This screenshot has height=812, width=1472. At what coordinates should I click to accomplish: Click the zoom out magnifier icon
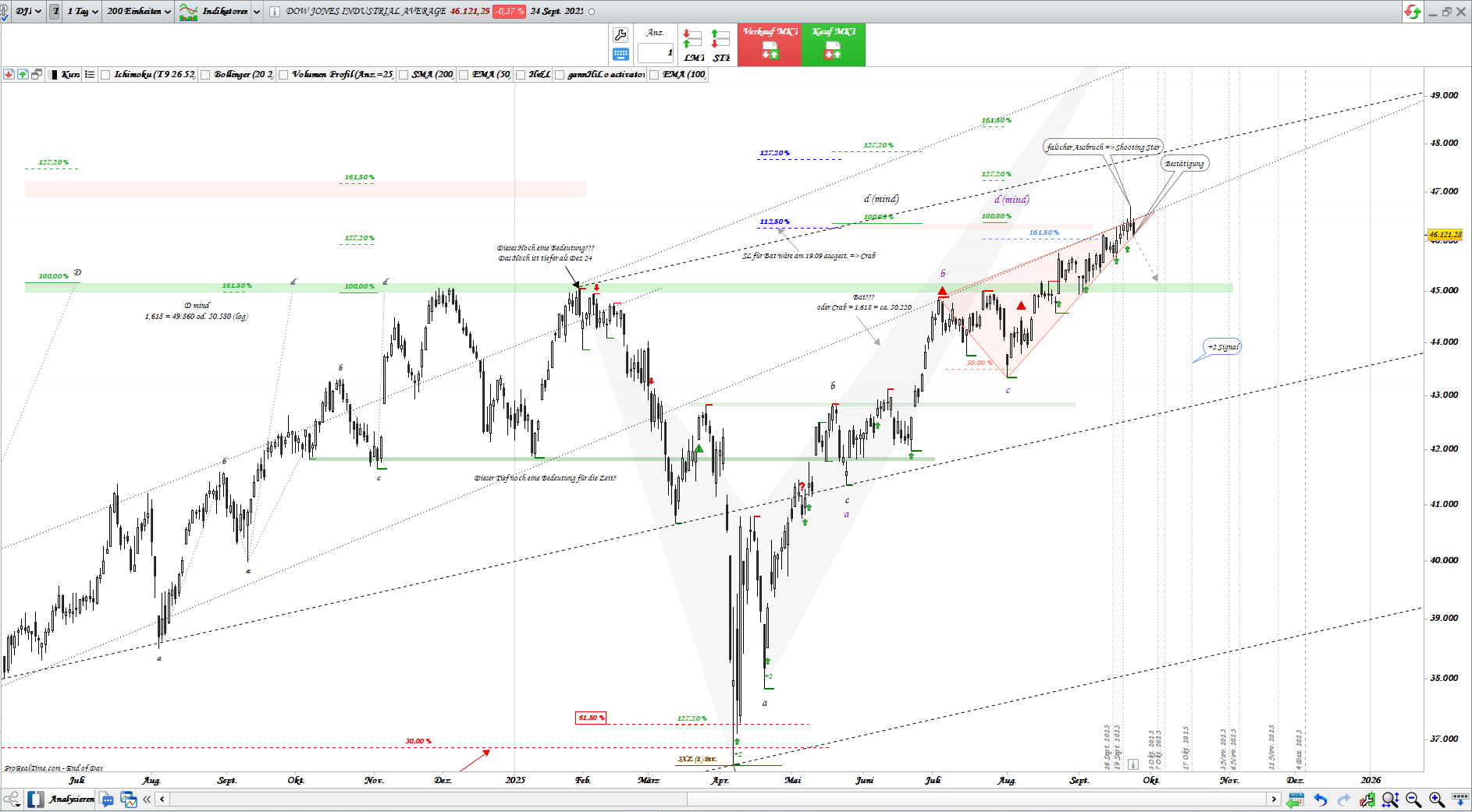point(1413,800)
